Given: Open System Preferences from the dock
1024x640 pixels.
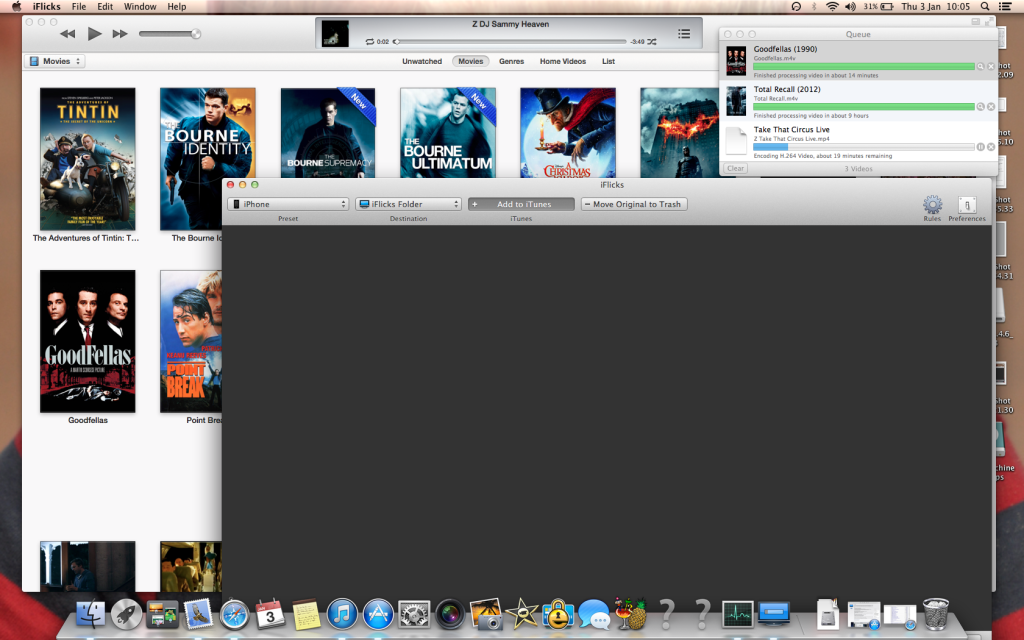Looking at the screenshot, I should coord(414,615).
